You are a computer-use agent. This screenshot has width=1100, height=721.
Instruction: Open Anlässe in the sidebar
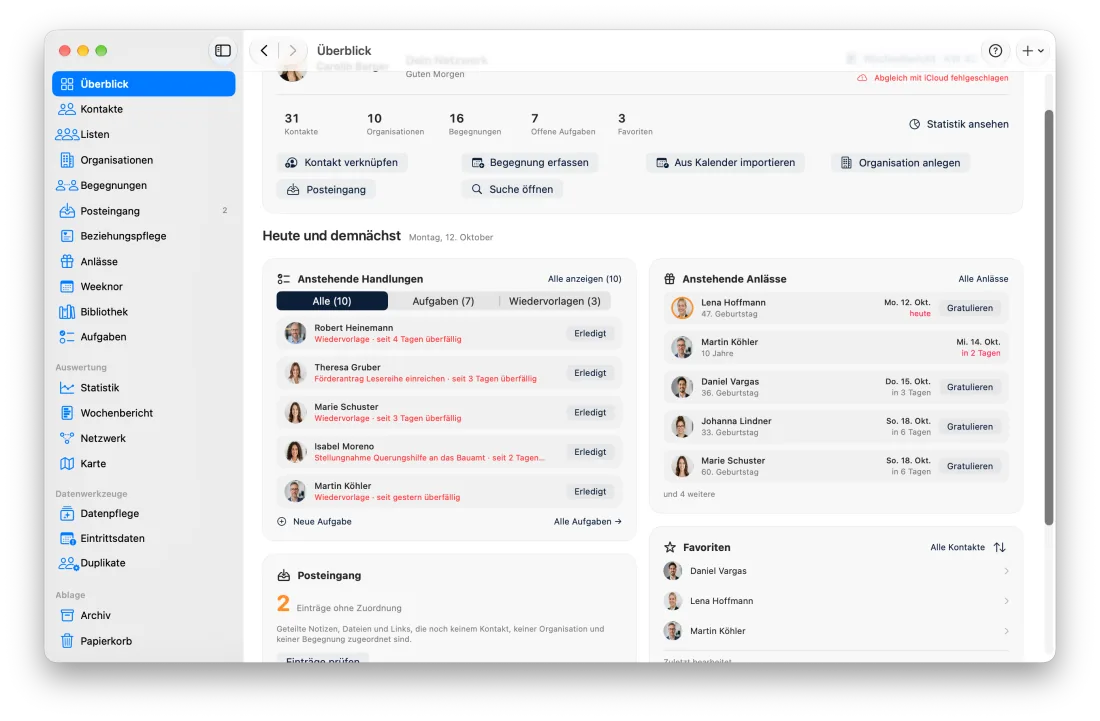144,261
